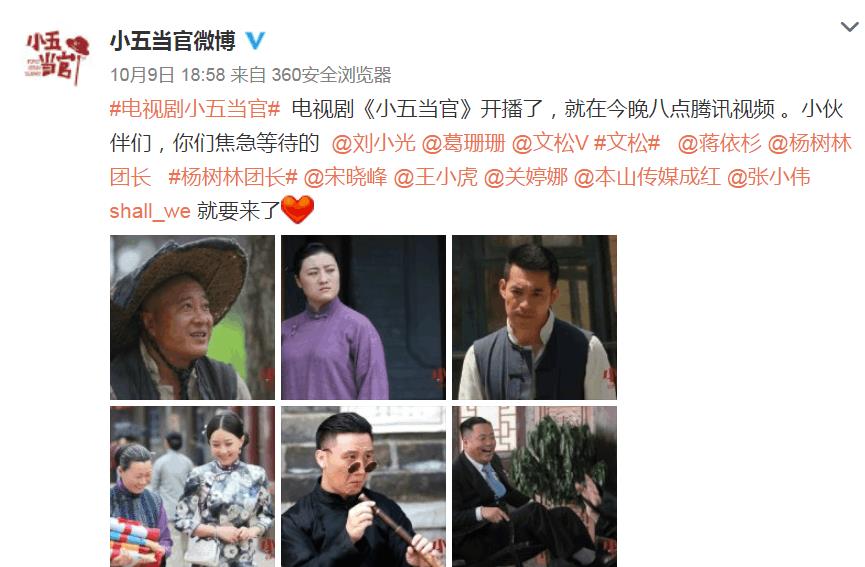Viewport: 865px width, 567px height.
Task: Open the @宋晓峰 profile mention
Action: coord(345,177)
